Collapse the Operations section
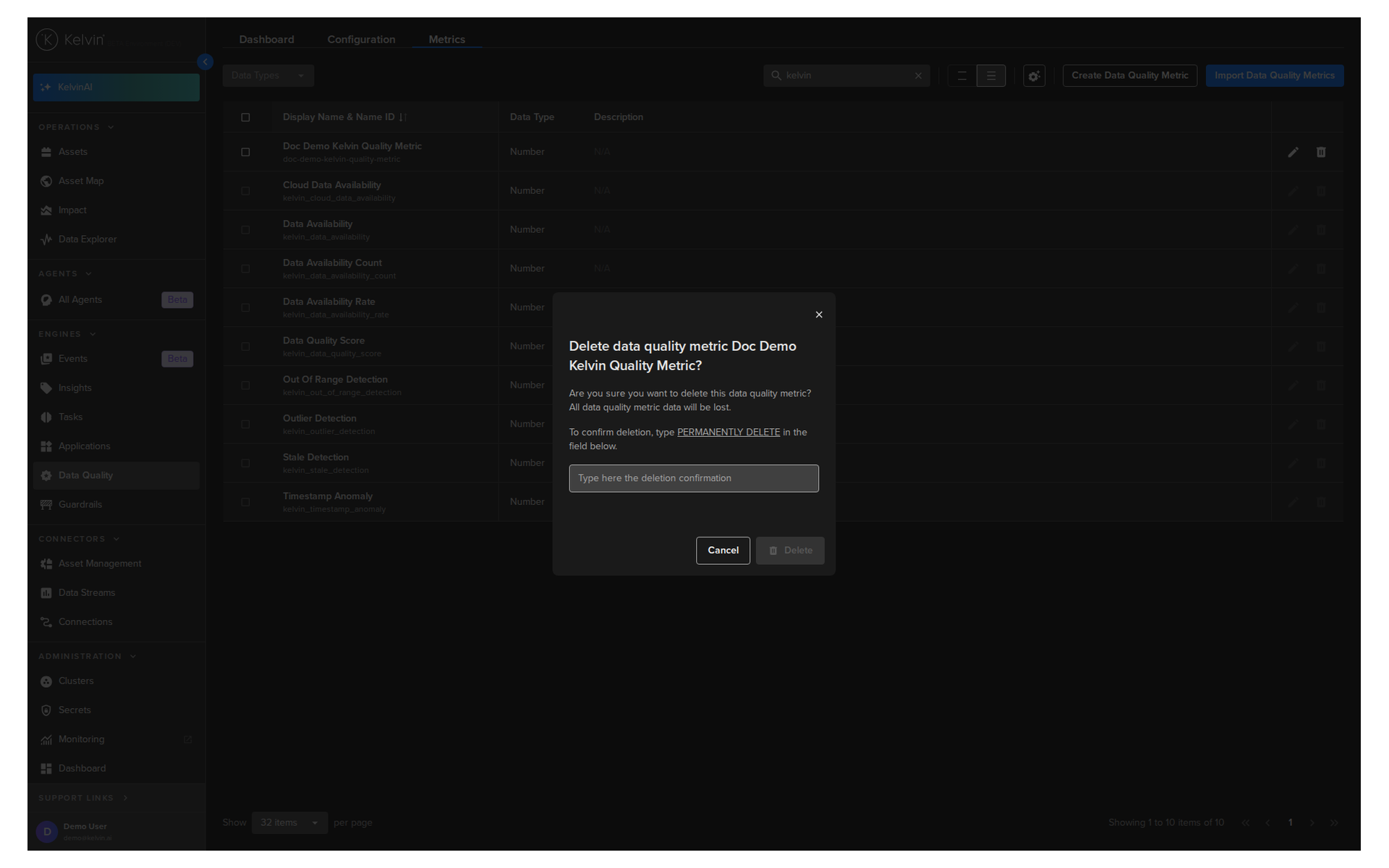Viewport: 1389px width, 868px height. [x=76, y=127]
